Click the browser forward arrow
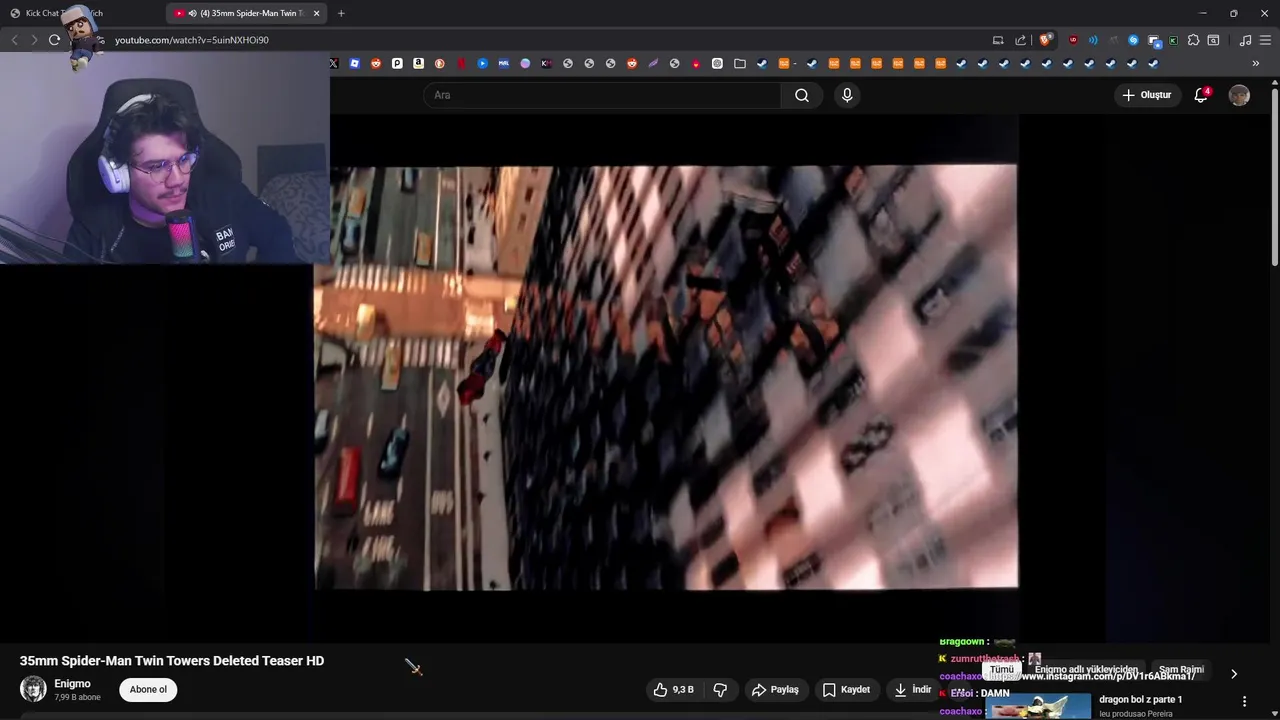 coord(34,40)
